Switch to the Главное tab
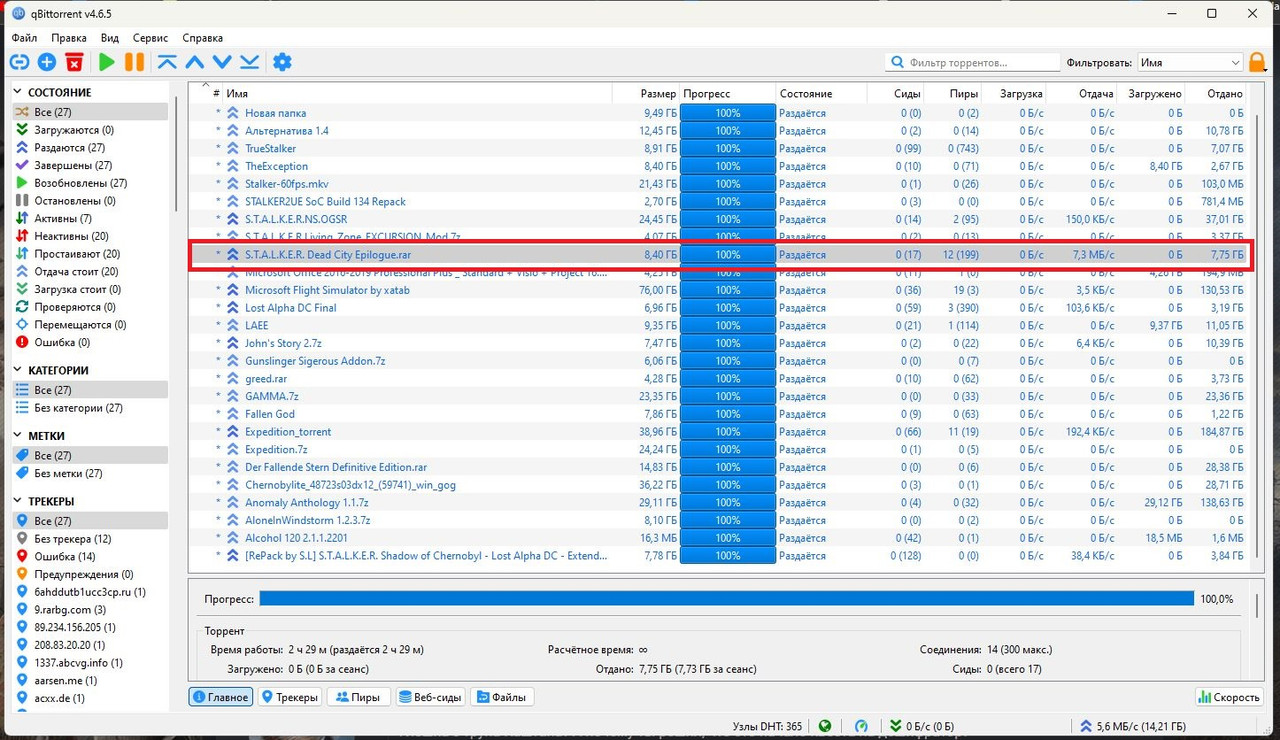Image resolution: width=1280 pixels, height=740 pixels. point(221,697)
